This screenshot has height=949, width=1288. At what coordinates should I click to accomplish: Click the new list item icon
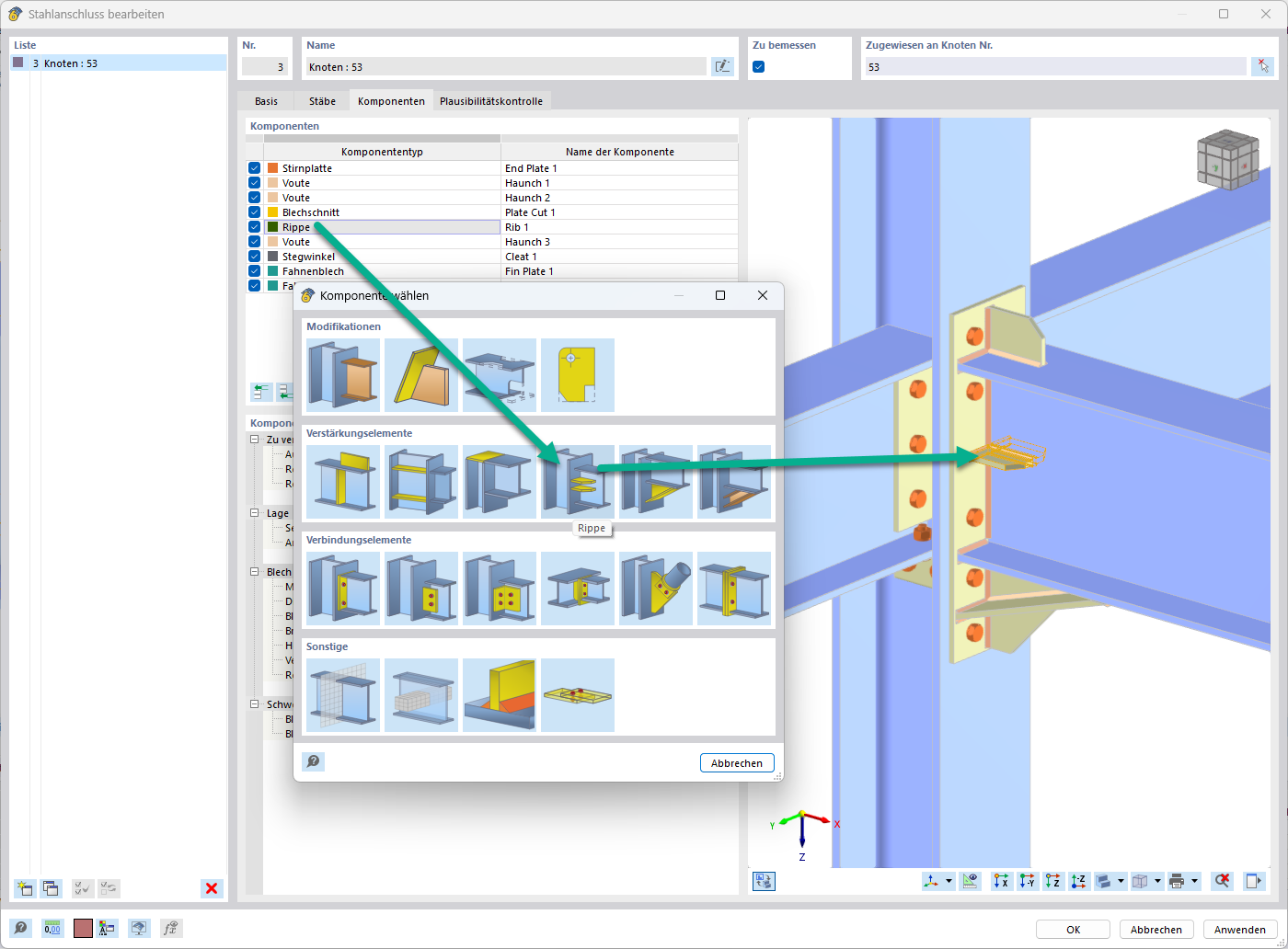pos(25,888)
